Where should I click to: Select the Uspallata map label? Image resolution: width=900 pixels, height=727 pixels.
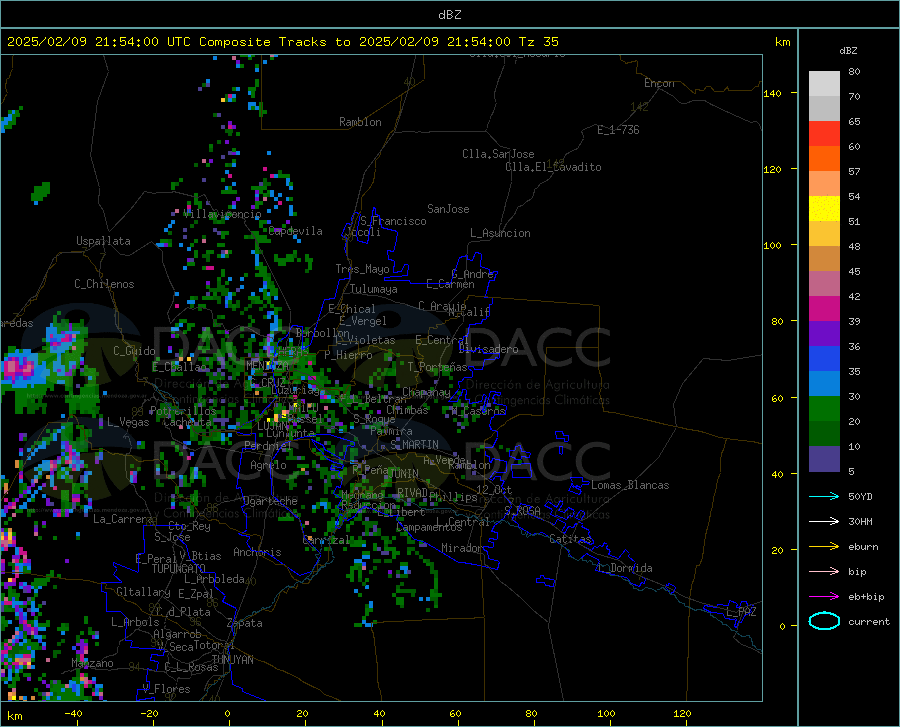pyautogui.click(x=103, y=241)
